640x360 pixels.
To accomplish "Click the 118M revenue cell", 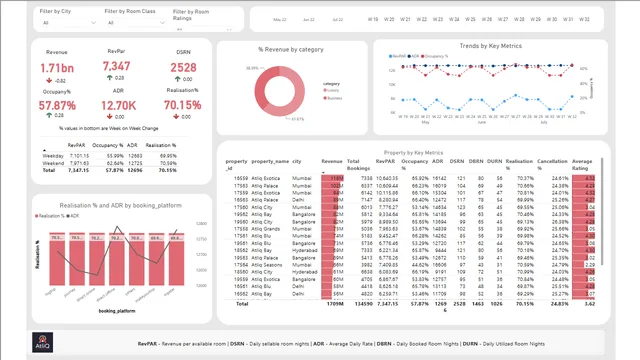I will [333, 178].
